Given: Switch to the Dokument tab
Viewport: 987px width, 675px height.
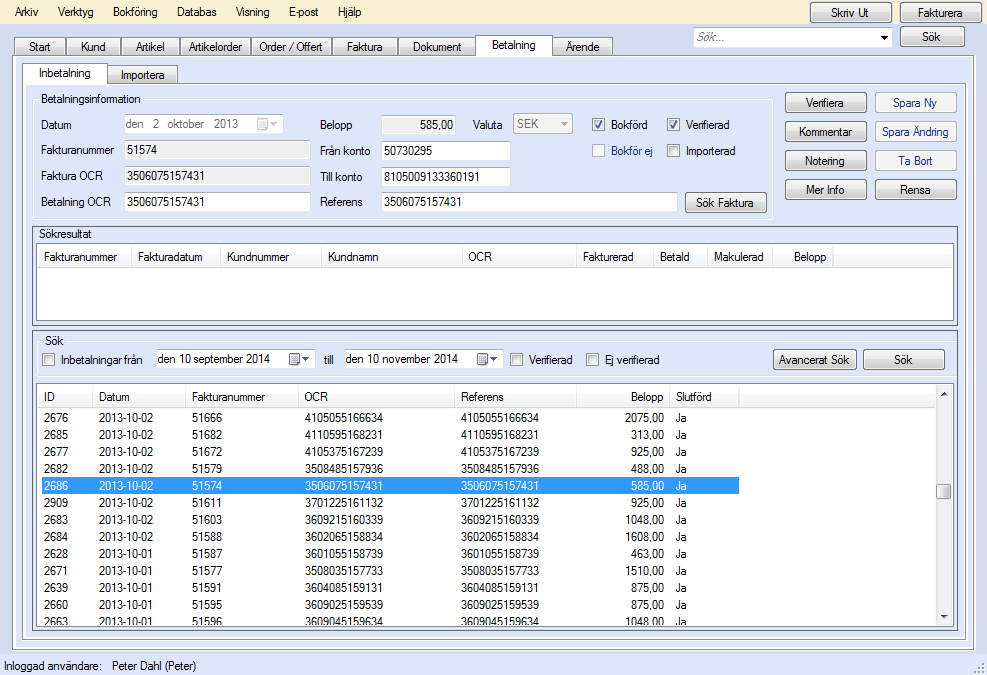Looking at the screenshot, I should coord(437,47).
